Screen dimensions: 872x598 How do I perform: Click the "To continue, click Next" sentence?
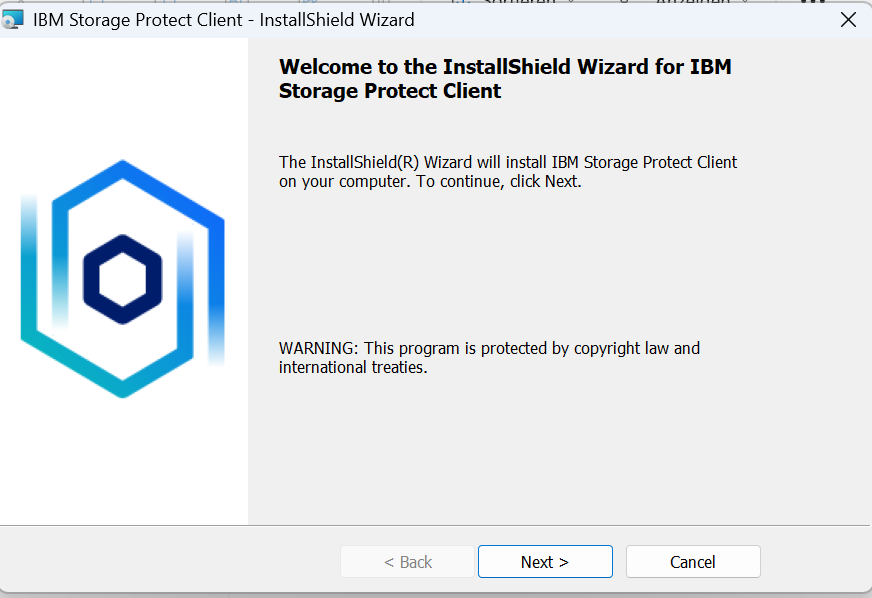tap(498, 182)
